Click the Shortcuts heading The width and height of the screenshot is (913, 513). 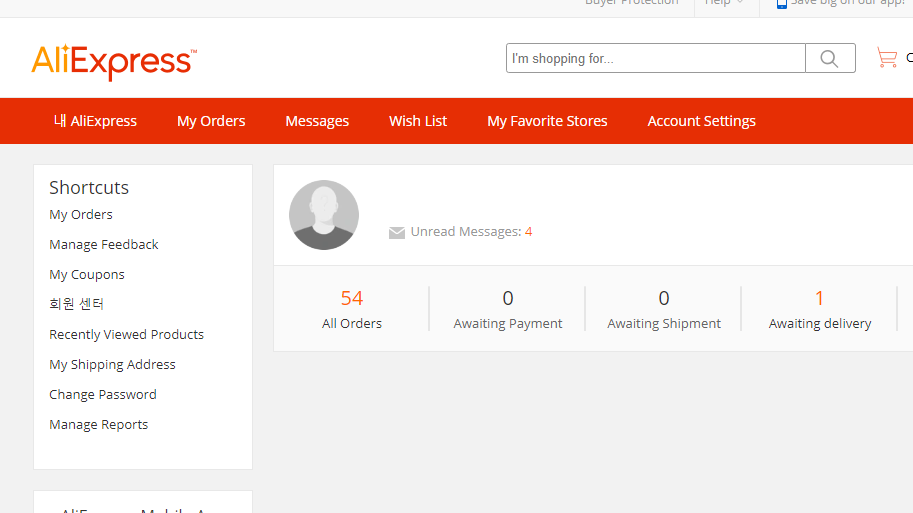89,187
